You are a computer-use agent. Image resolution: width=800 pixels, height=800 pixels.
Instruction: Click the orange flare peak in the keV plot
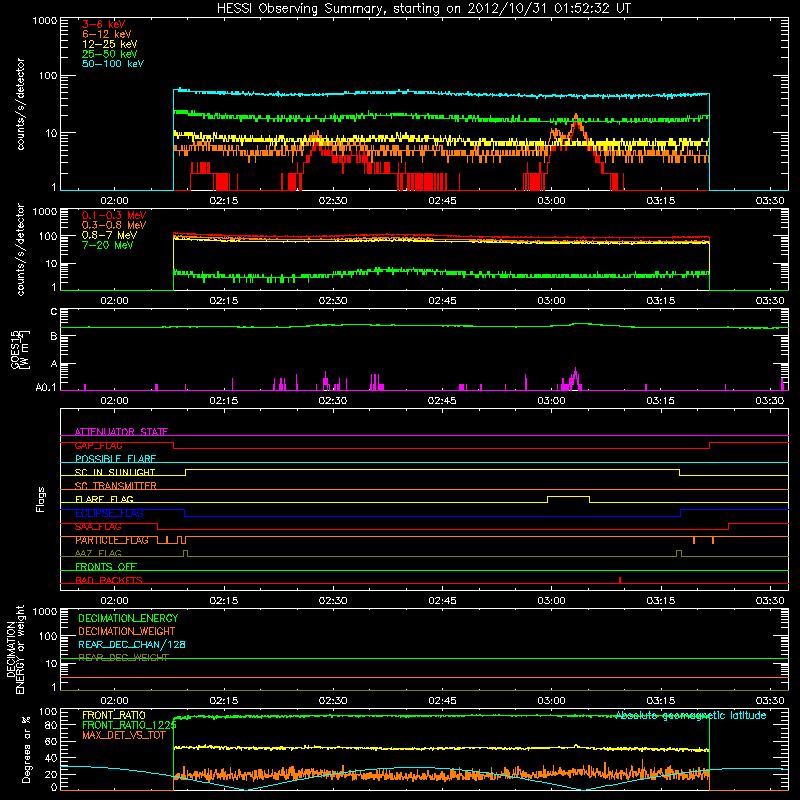576,117
